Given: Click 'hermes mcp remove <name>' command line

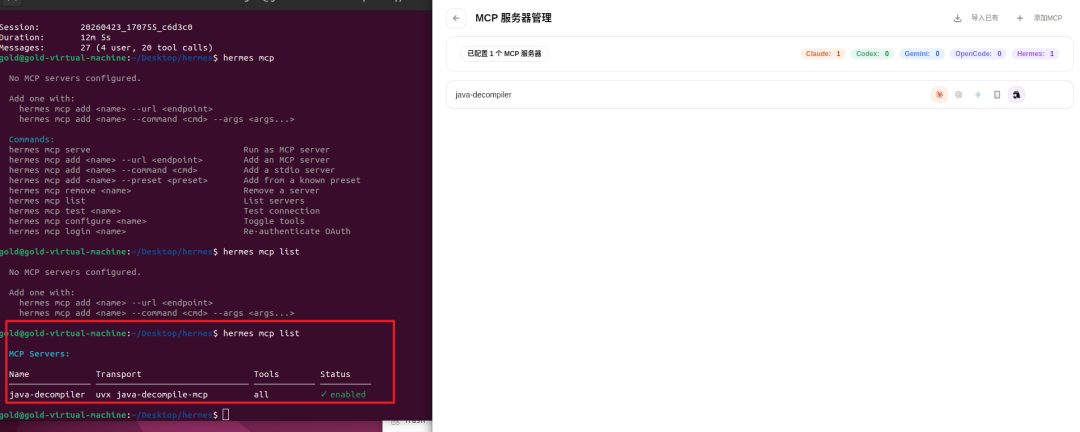Looking at the screenshot, I should point(70,191).
